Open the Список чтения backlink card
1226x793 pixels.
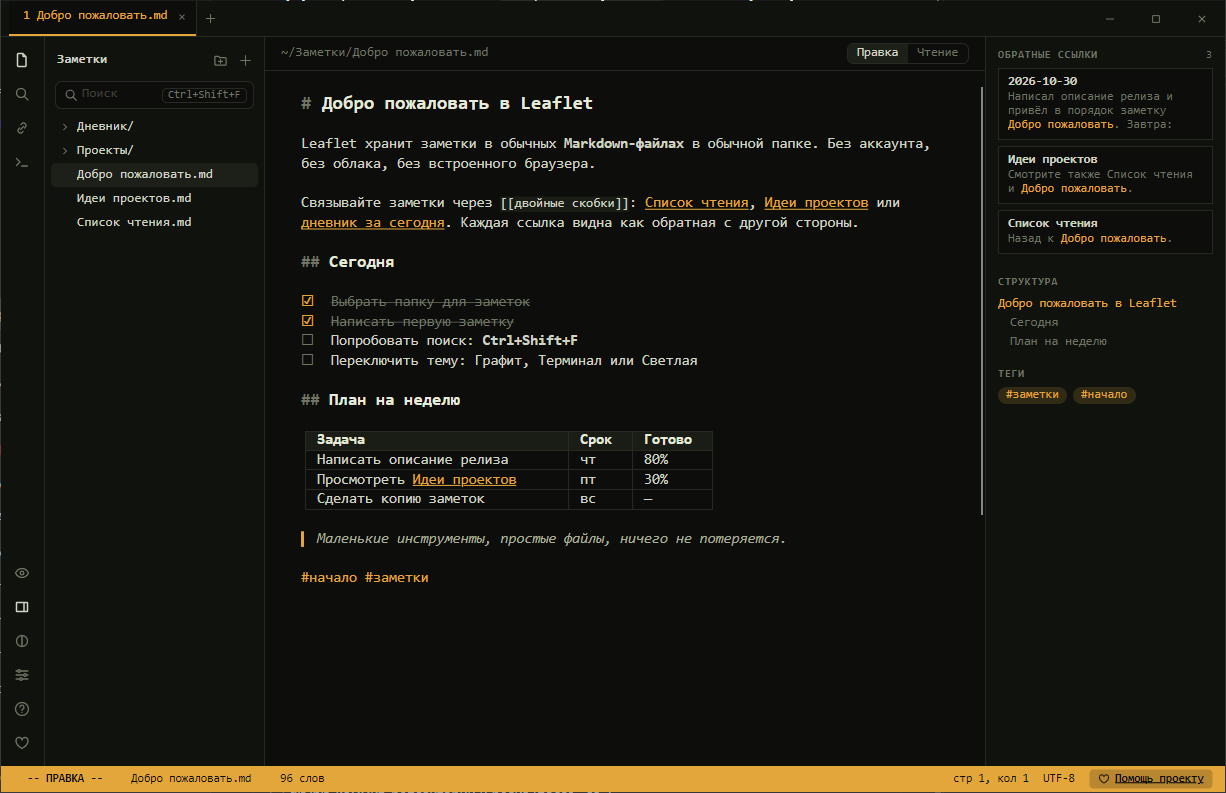point(1105,231)
